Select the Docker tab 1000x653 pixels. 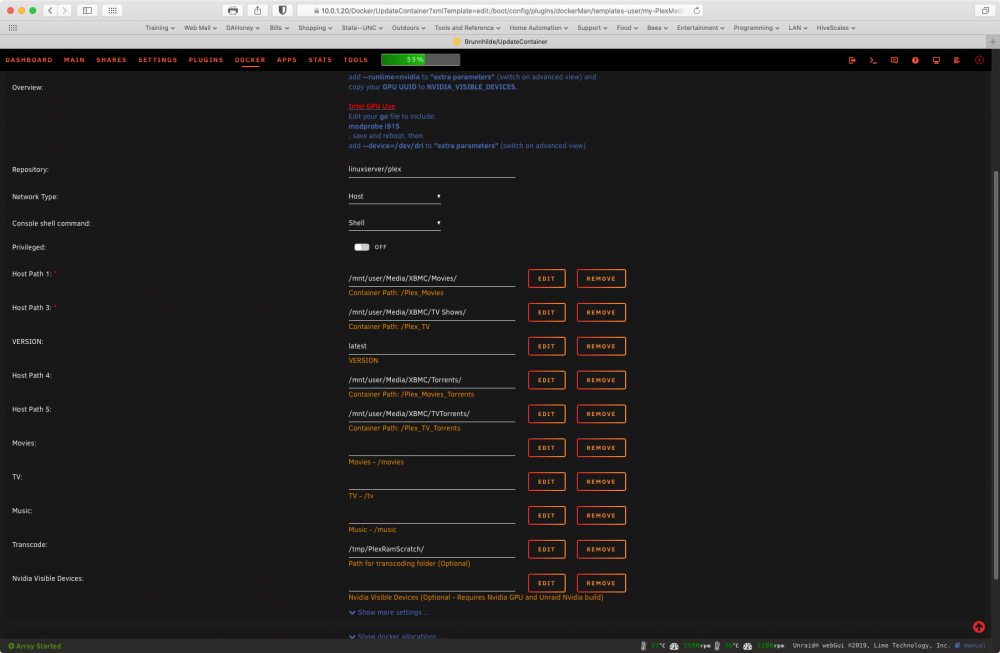coord(250,60)
